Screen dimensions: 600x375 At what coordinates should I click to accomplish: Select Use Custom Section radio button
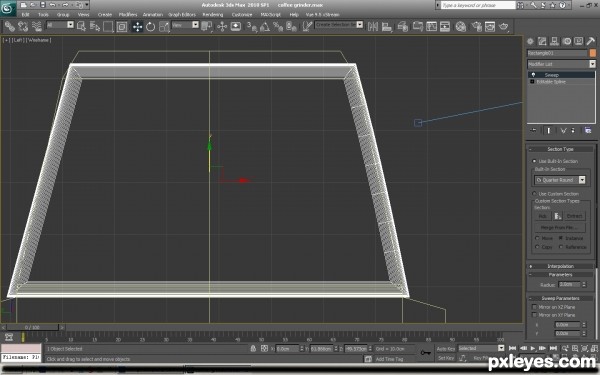(x=534, y=194)
